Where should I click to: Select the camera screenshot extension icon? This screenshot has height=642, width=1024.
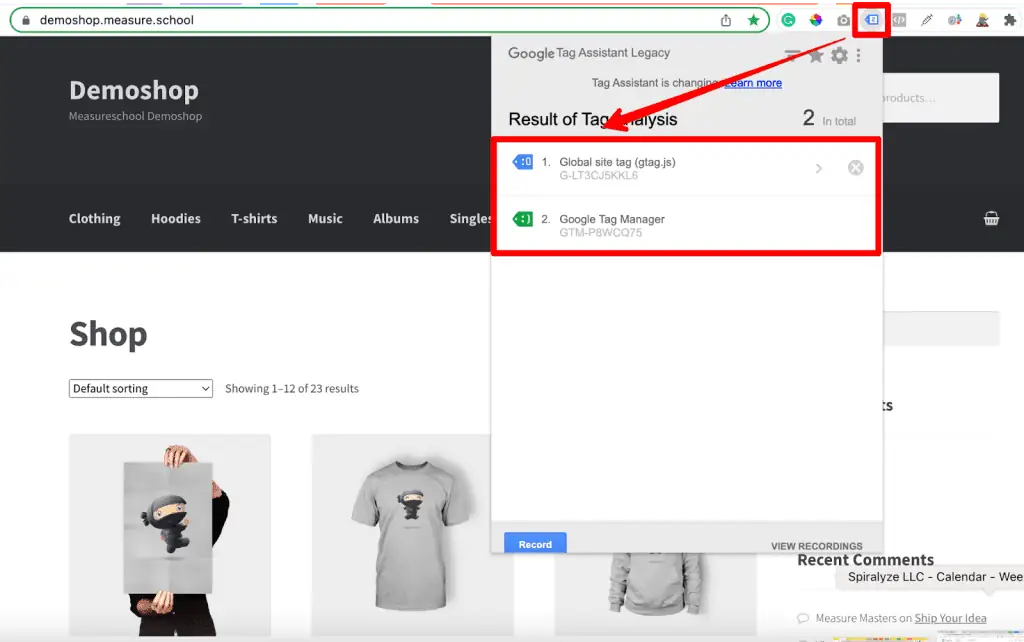click(x=843, y=19)
